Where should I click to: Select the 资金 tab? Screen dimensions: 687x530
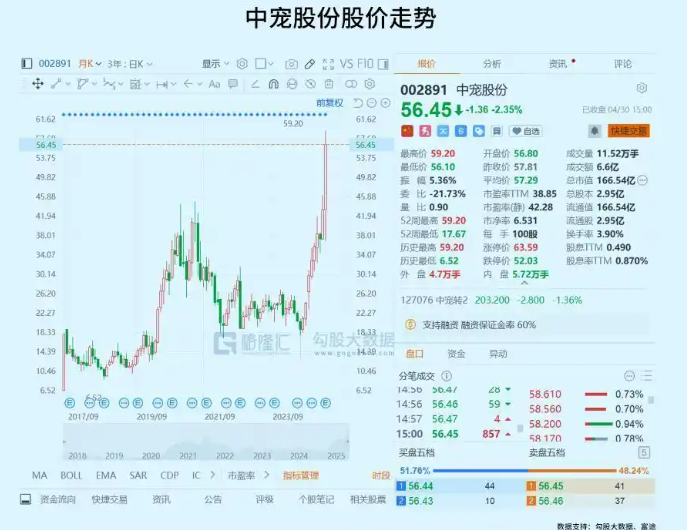pos(456,354)
